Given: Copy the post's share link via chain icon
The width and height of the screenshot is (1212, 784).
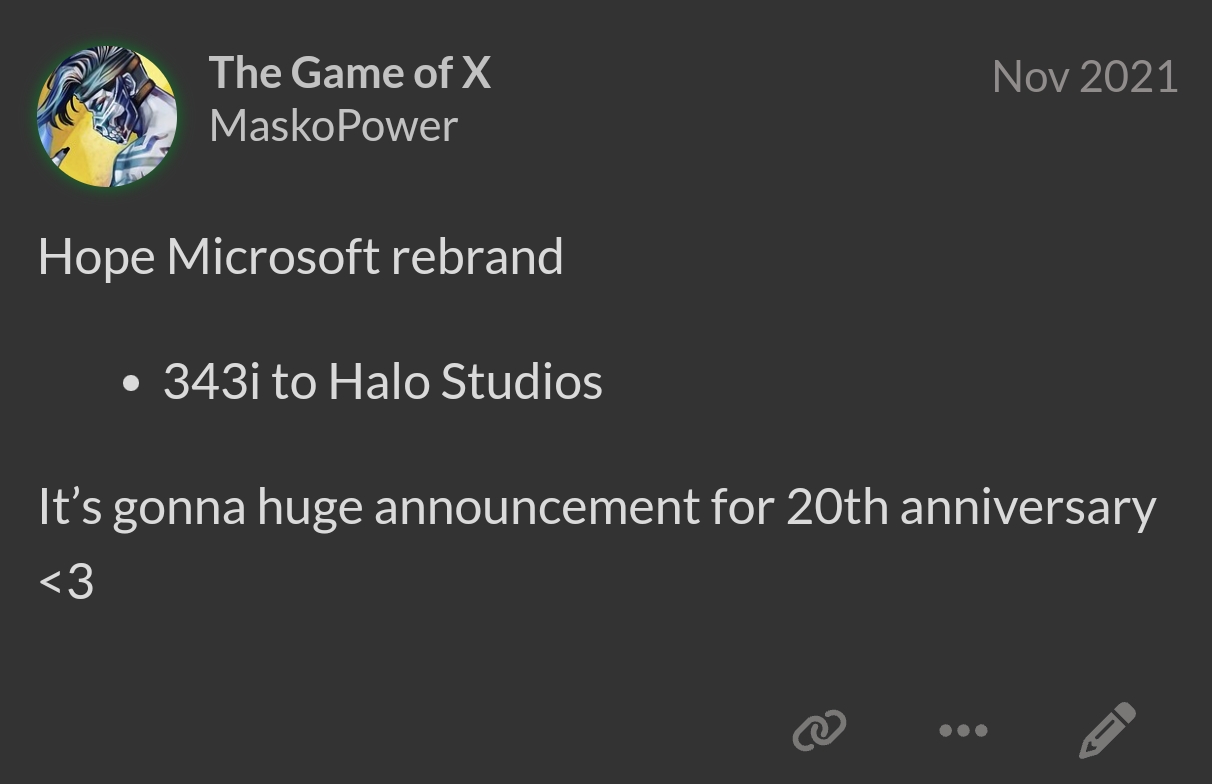Looking at the screenshot, I should 819,730.
